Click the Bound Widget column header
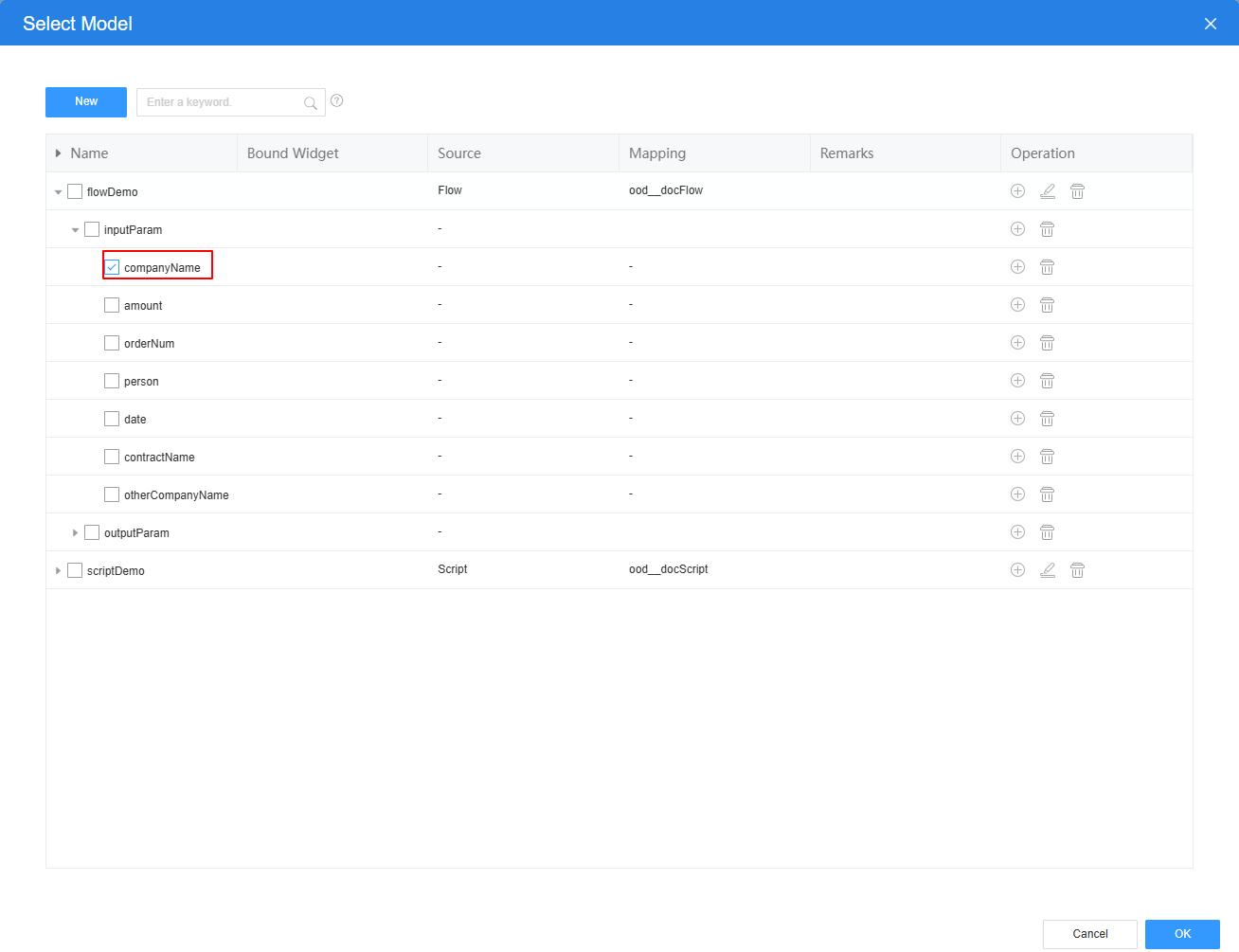The image size is (1239, 952). (332, 153)
